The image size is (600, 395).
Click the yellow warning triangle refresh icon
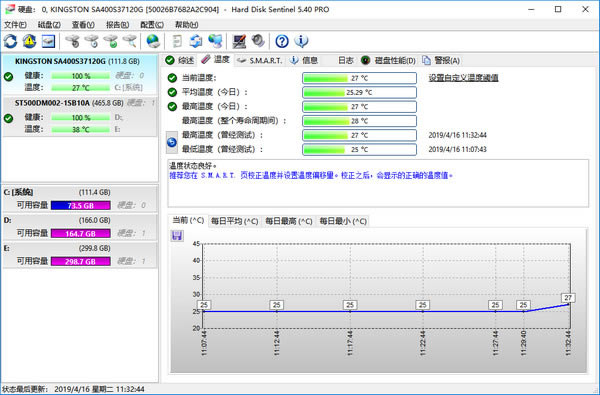[29, 41]
